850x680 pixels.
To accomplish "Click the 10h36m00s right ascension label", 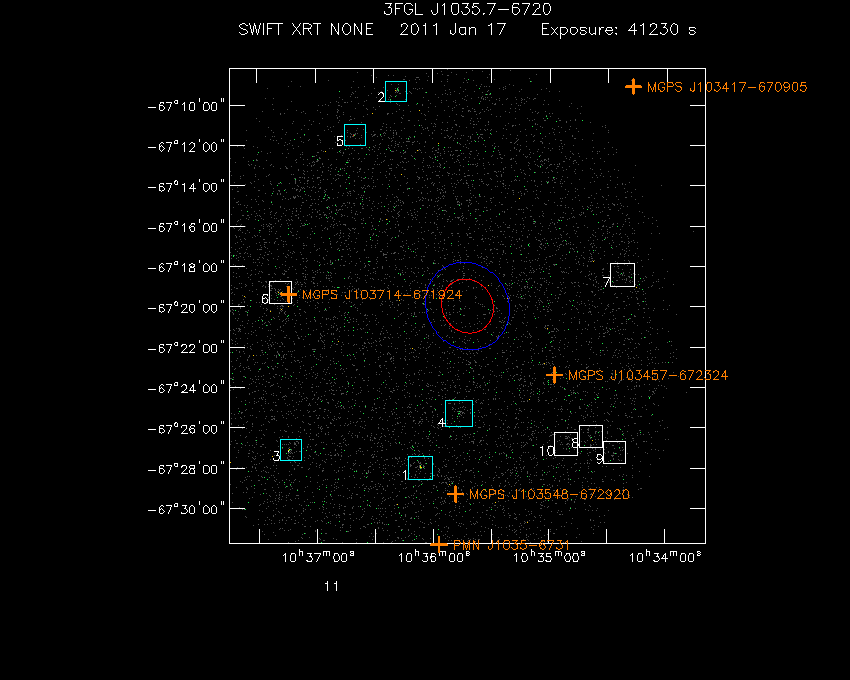I will coord(434,557).
